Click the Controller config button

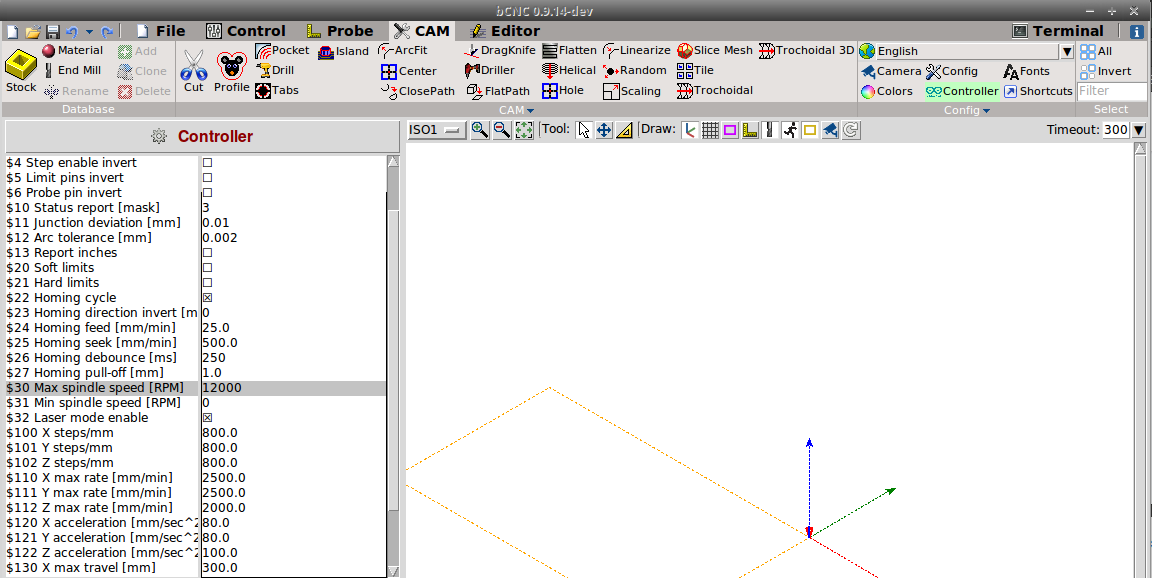click(x=961, y=91)
